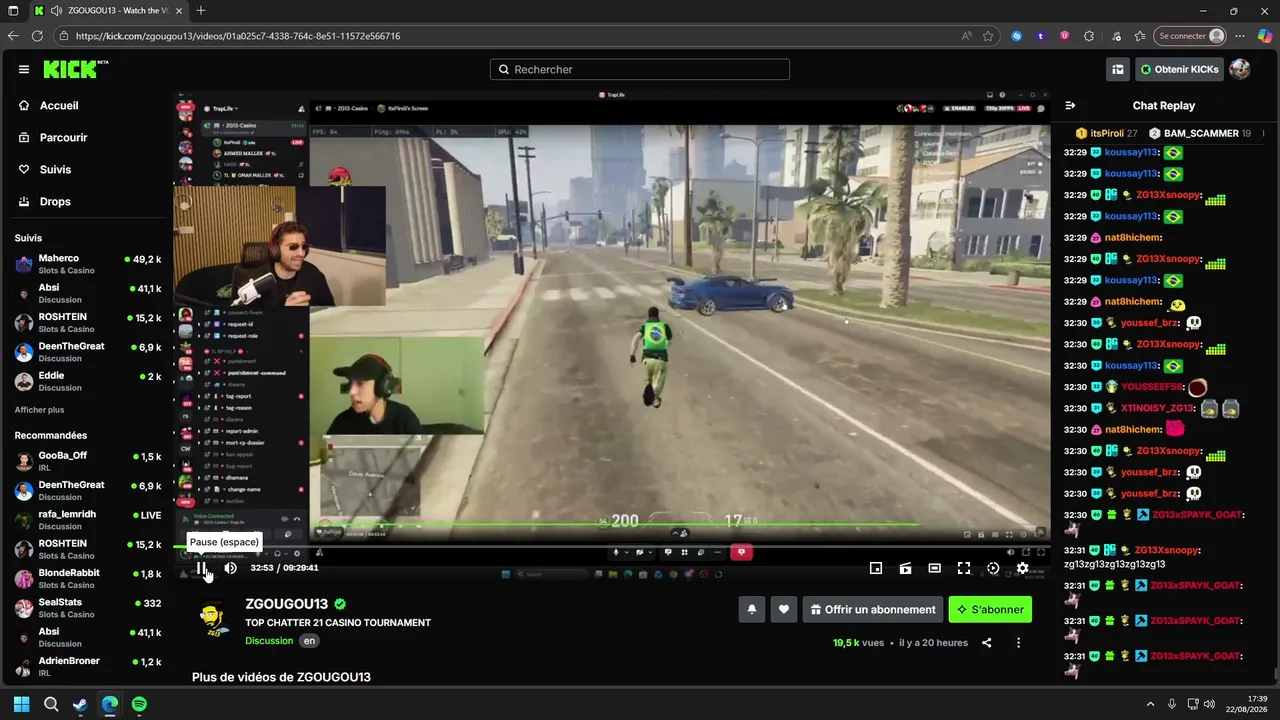Image resolution: width=1280 pixels, height=720 pixels.
Task: Open the Windows Start menu
Action: [21, 704]
